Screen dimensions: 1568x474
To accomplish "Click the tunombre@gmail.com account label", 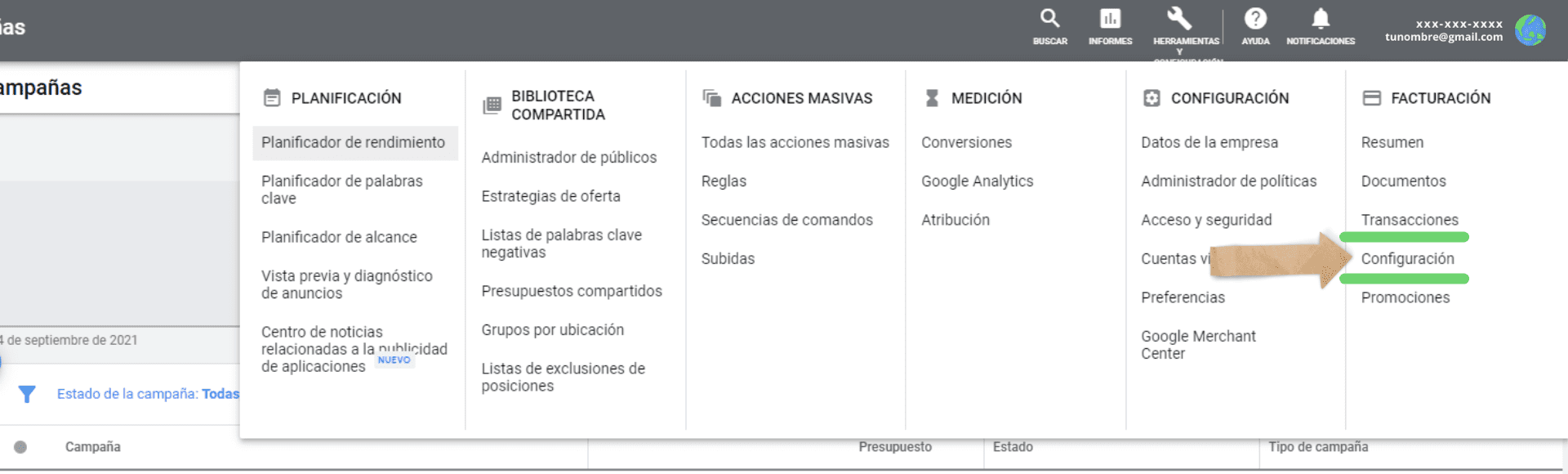I will coord(1443,37).
